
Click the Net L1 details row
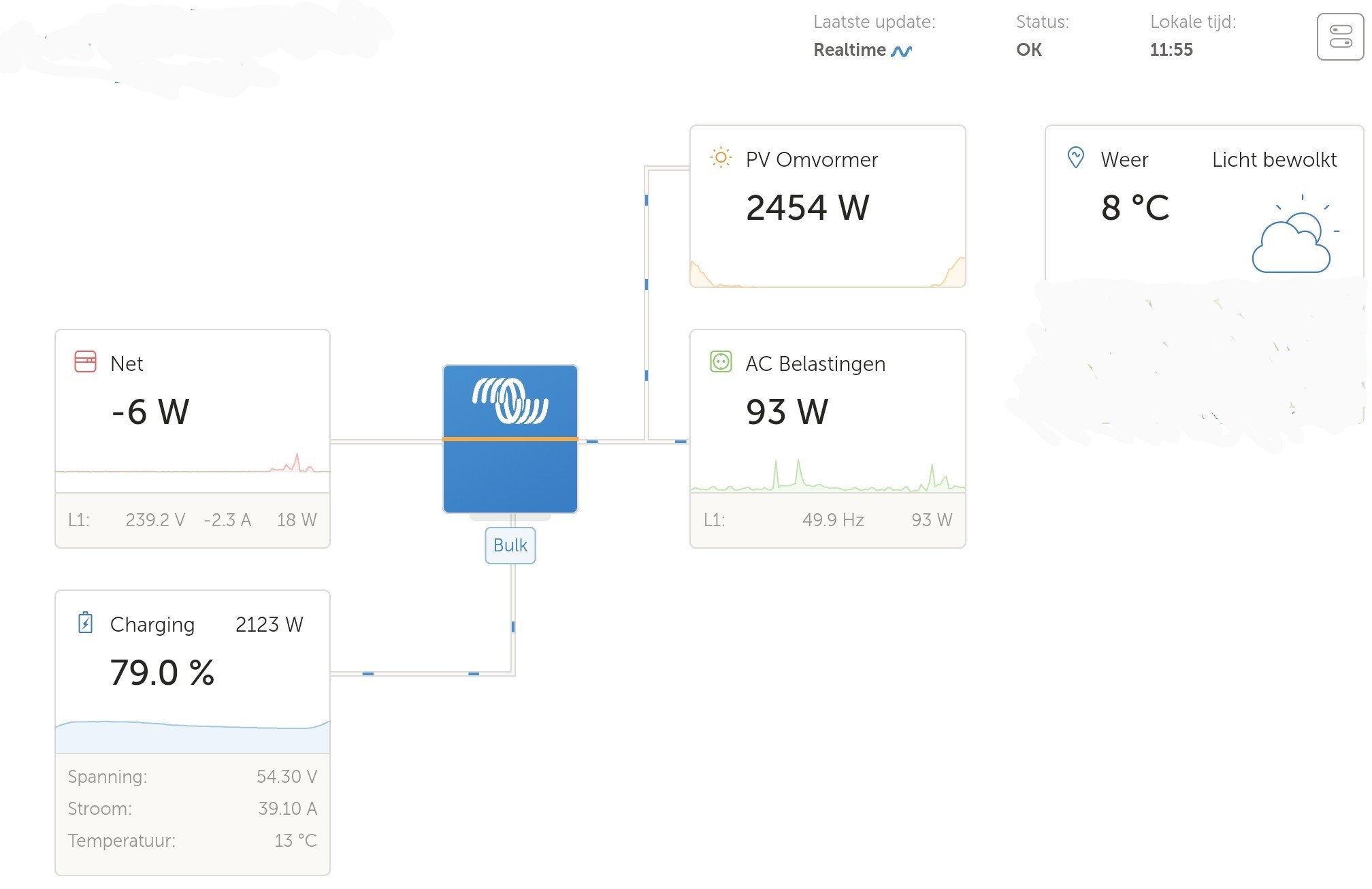coord(193,520)
